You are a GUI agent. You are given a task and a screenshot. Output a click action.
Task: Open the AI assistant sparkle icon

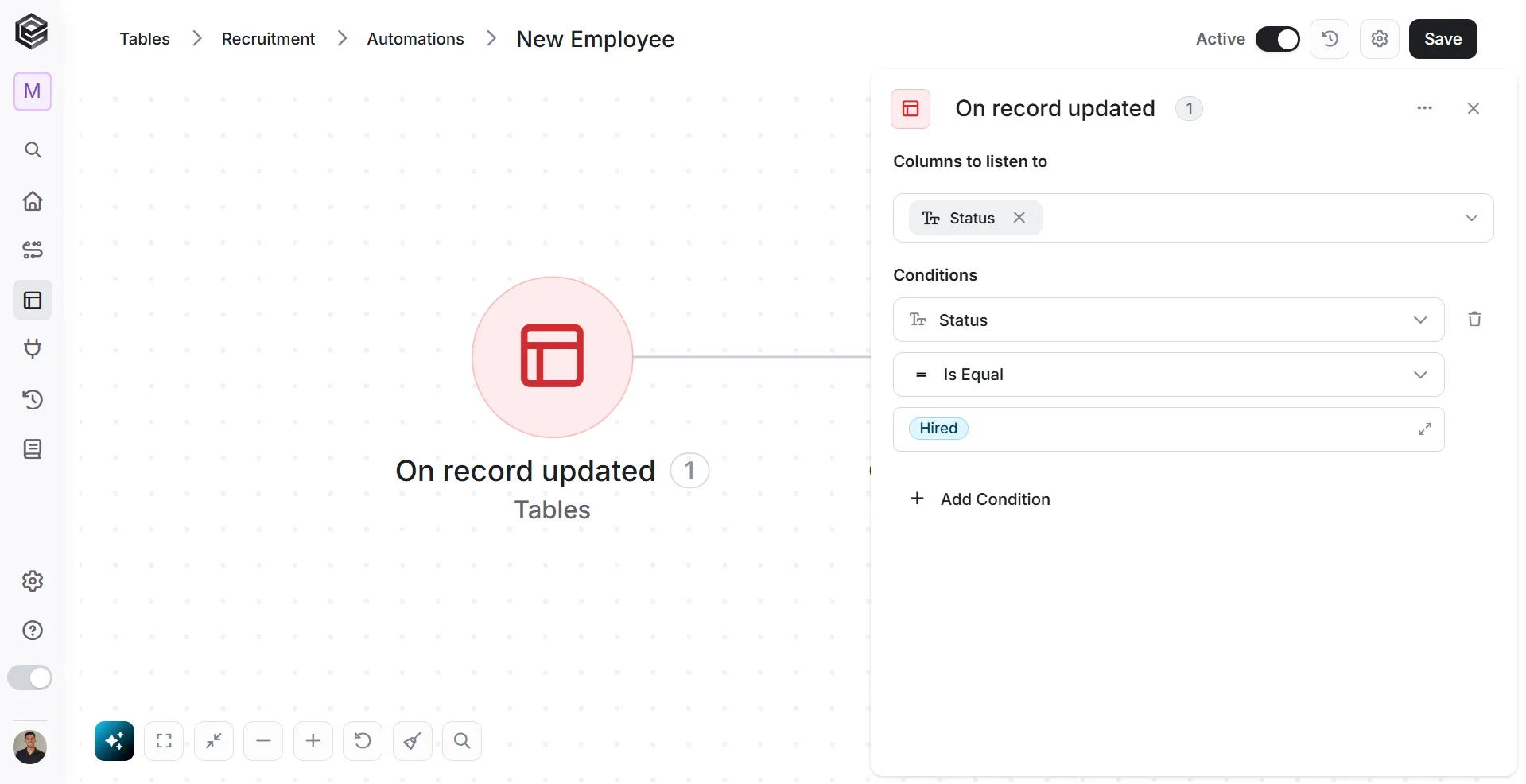coord(115,741)
